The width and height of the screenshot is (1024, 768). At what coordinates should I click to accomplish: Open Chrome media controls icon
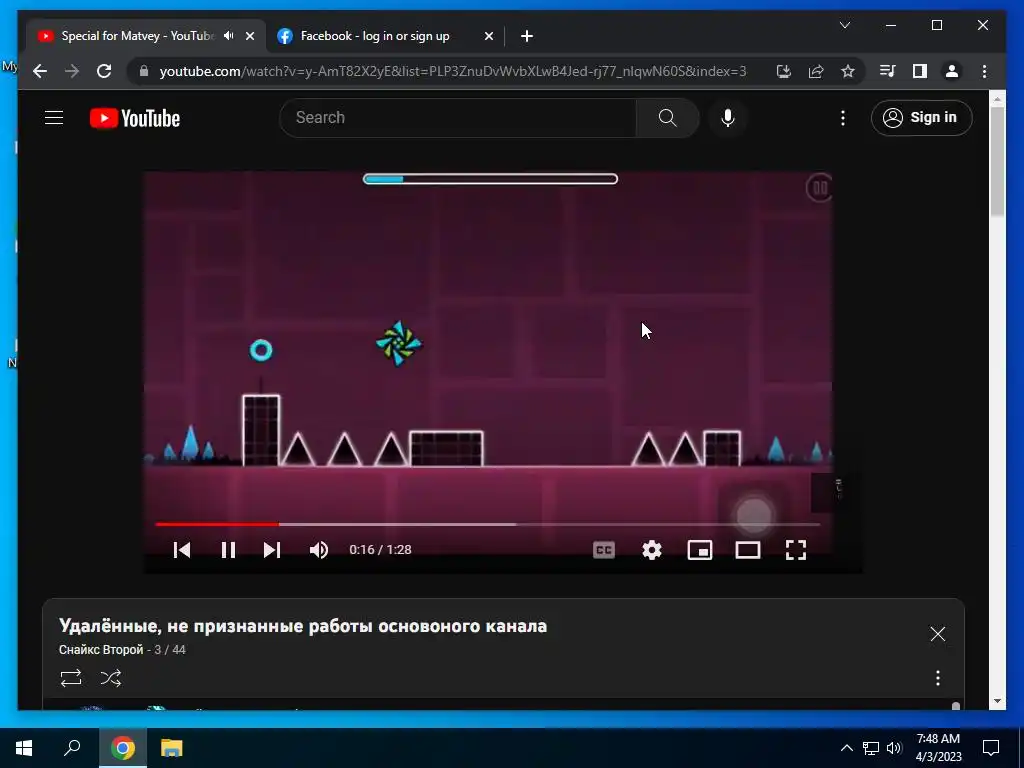click(x=887, y=71)
